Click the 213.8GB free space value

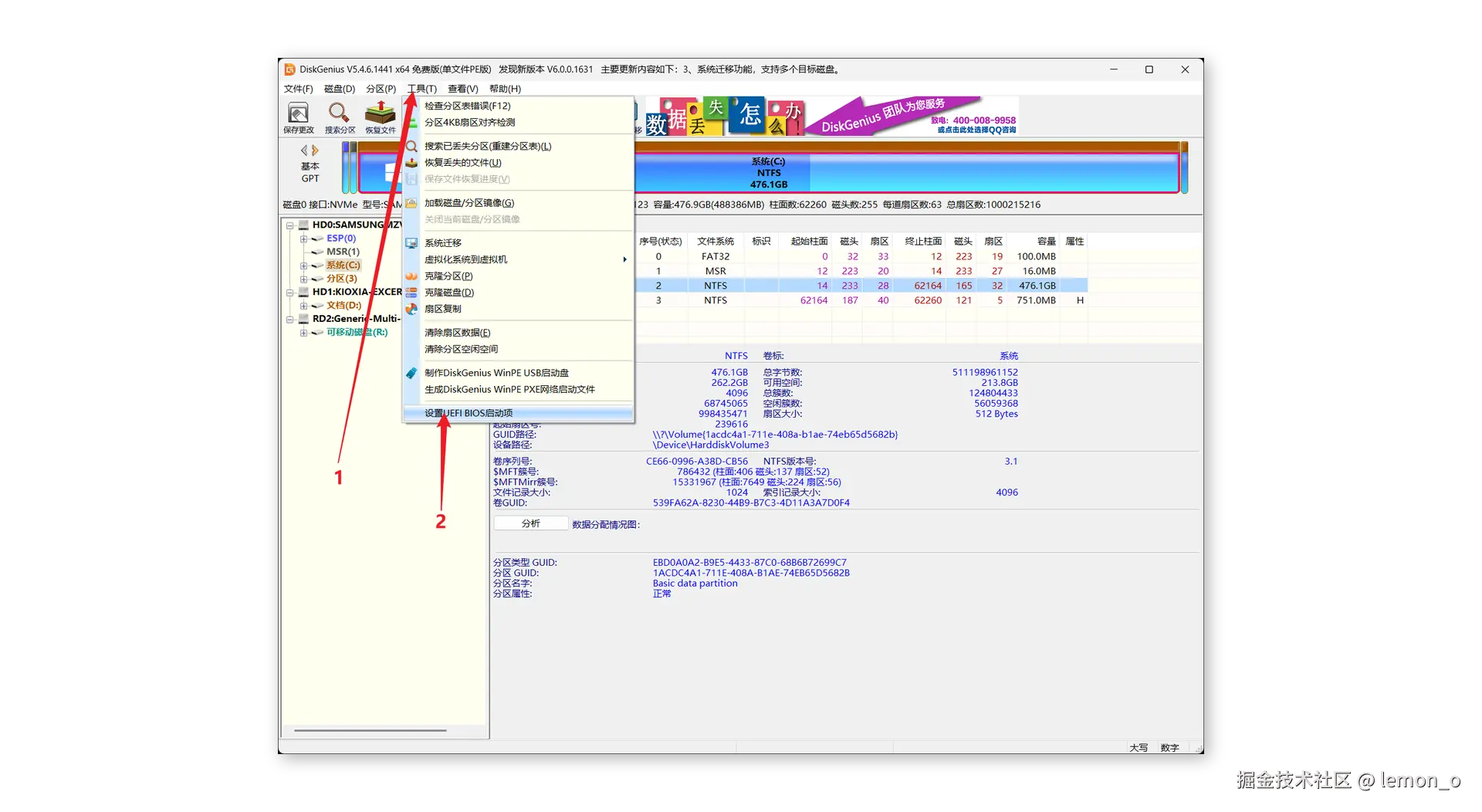pyautogui.click(x=1000, y=383)
